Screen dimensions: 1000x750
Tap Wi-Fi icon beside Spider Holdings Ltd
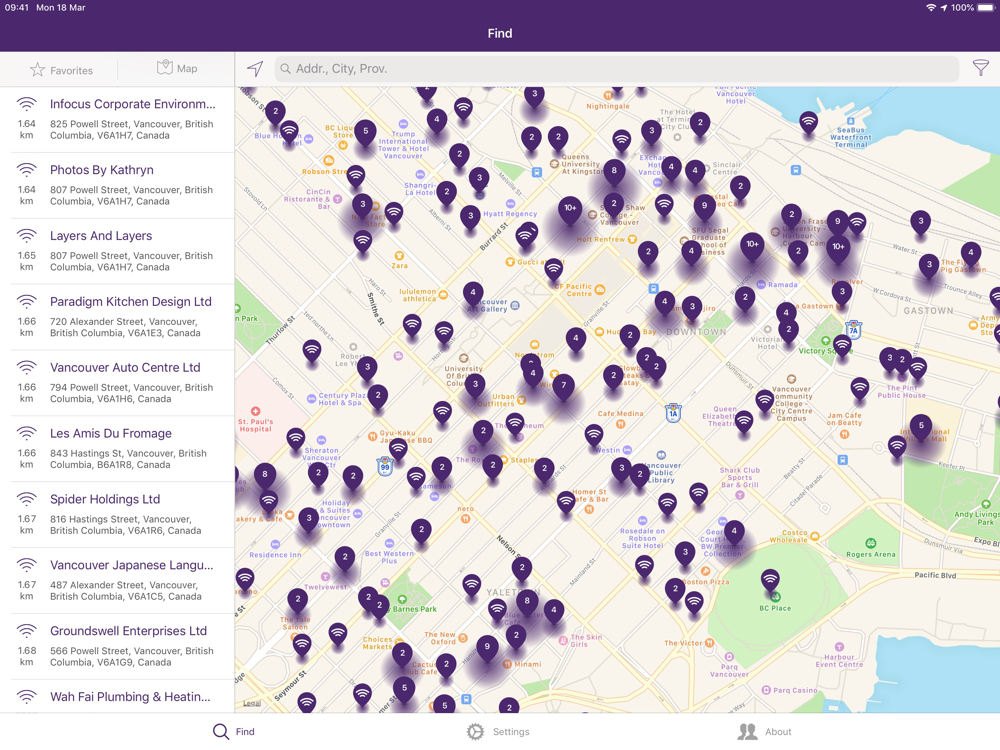tap(27, 499)
